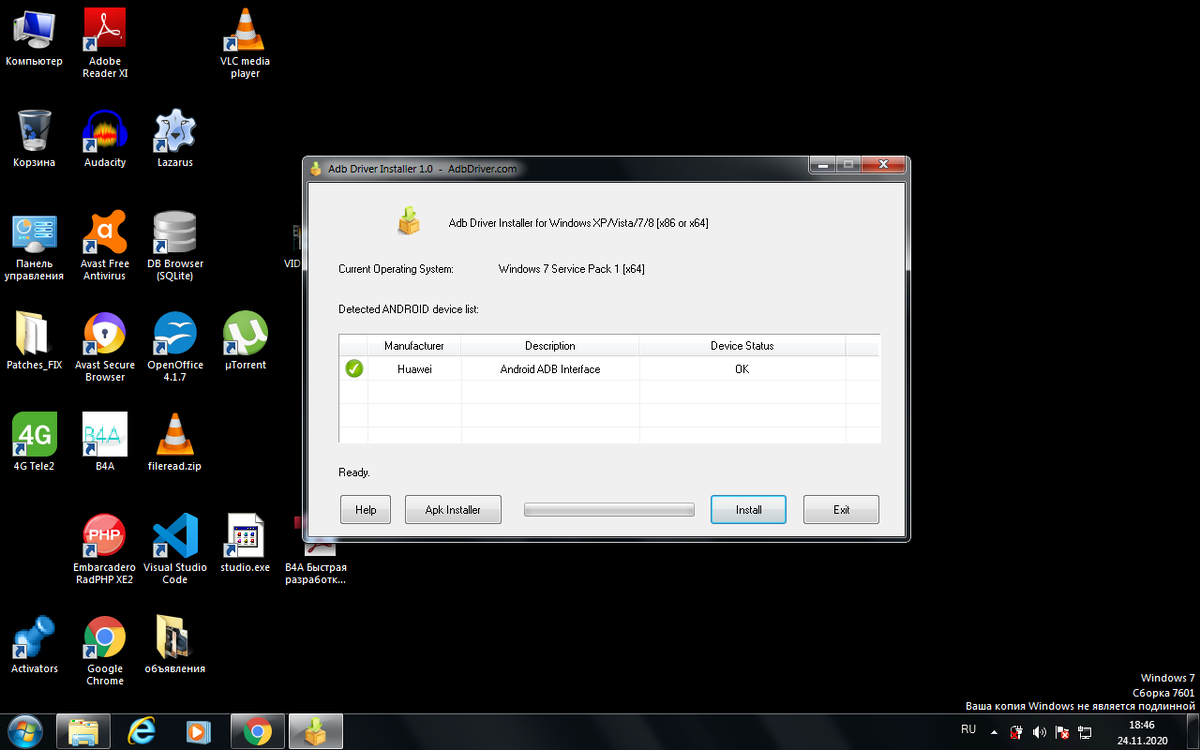Screen dimensions: 1200x750
Task: Click the network tray icon
Action: (x=1083, y=733)
